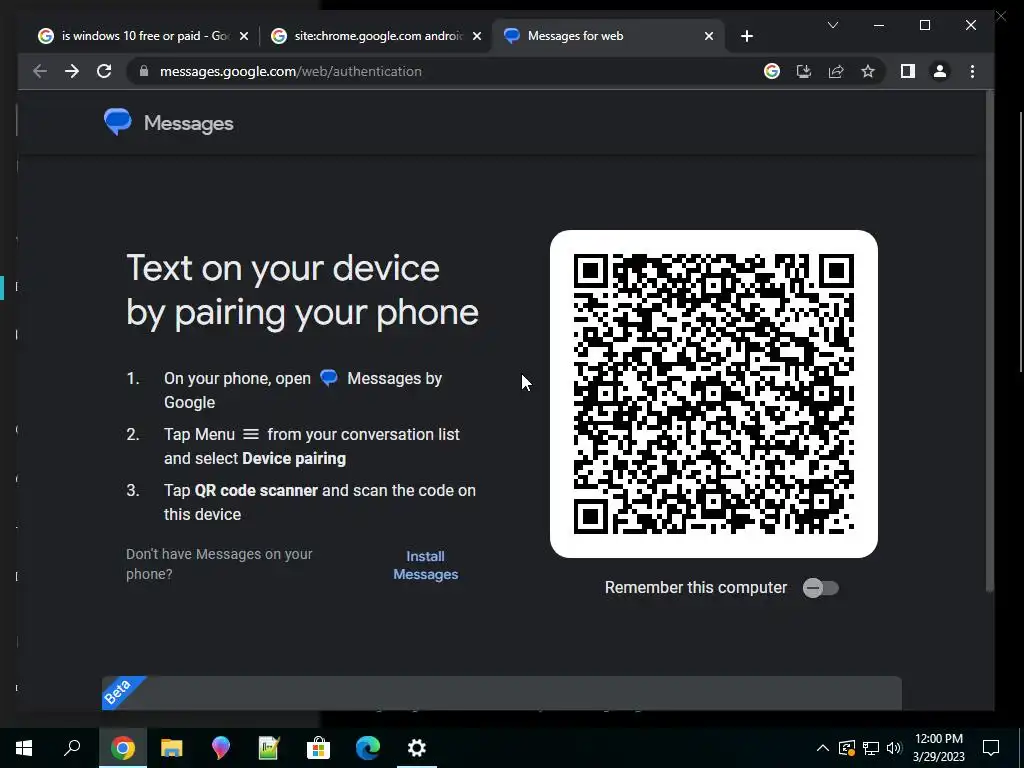Click the security alert tray icon
The image size is (1024, 768).
point(847,748)
